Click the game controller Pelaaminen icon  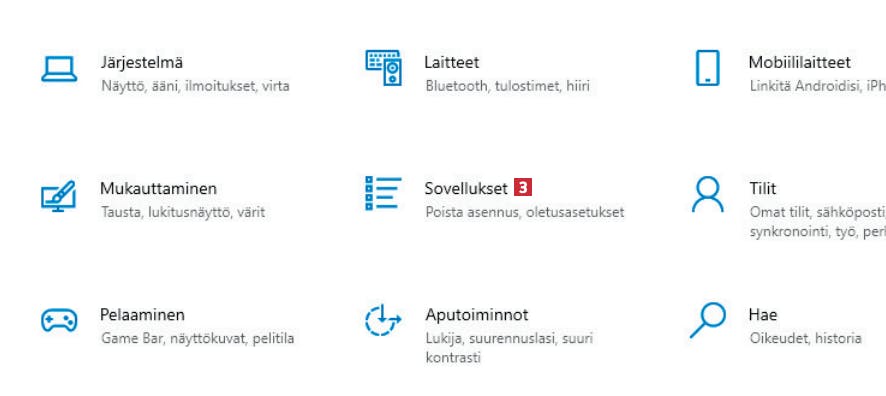tap(59, 320)
